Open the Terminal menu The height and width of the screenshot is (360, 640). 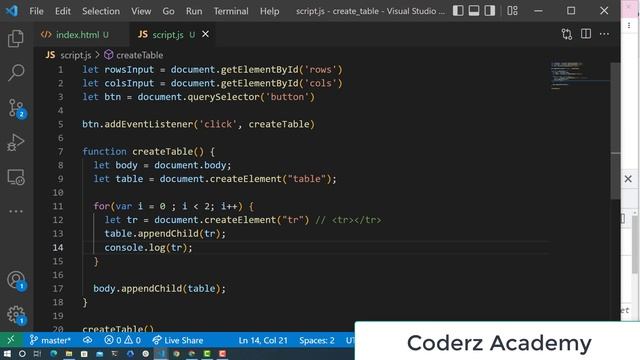point(231,11)
